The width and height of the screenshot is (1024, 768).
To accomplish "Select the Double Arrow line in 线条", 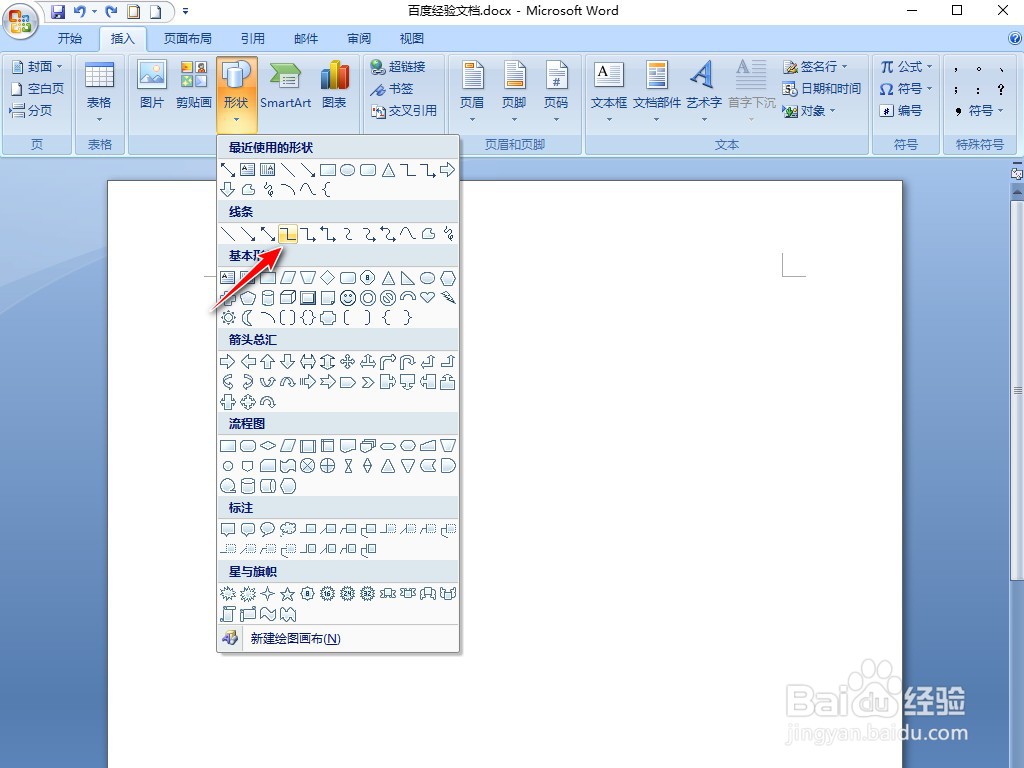I will pyautogui.click(x=268, y=233).
